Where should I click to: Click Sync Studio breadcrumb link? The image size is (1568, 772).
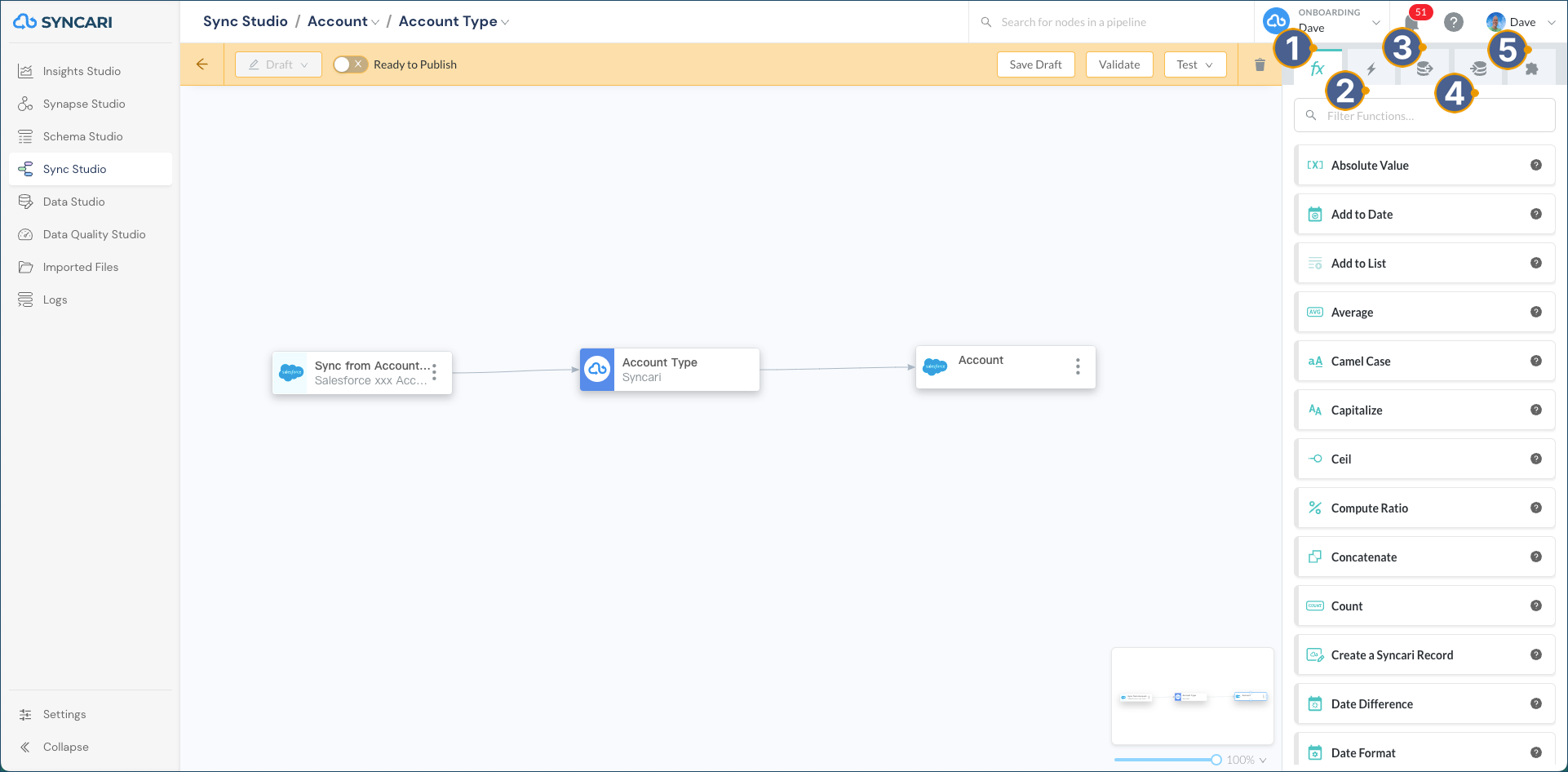[x=246, y=21]
